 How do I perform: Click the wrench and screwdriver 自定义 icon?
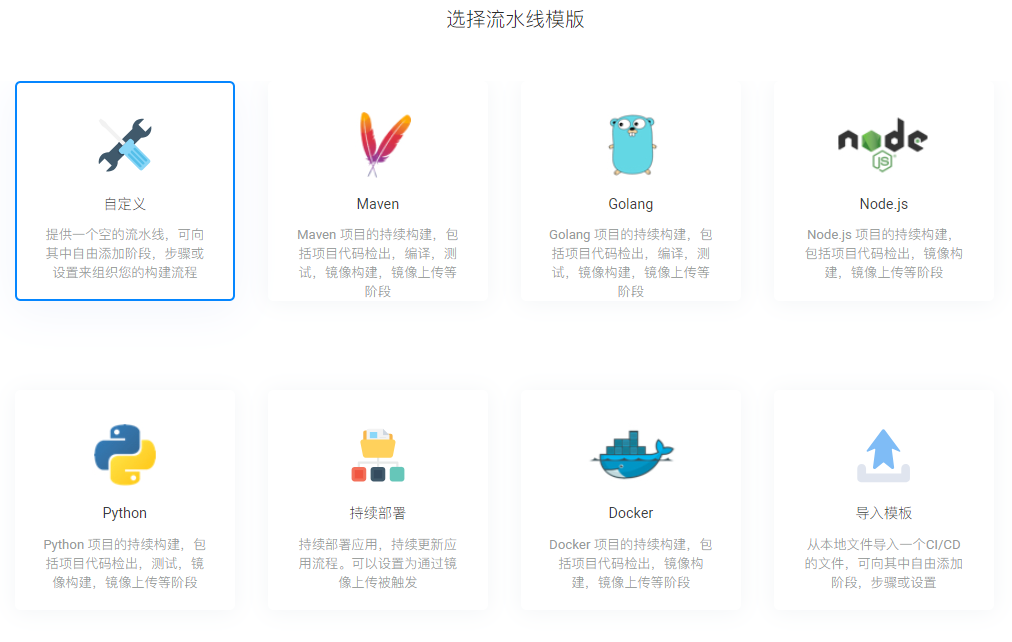(x=125, y=145)
